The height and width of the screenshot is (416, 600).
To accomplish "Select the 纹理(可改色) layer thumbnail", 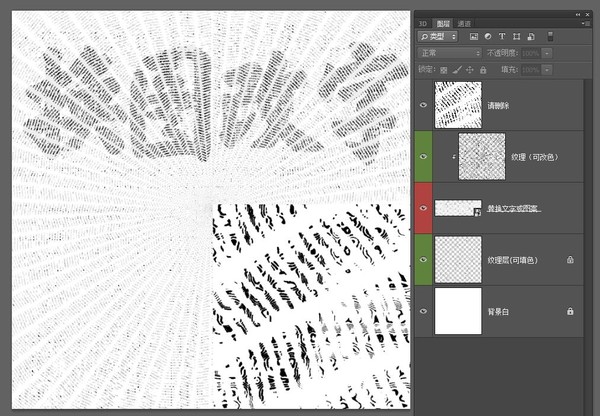I will (x=482, y=157).
